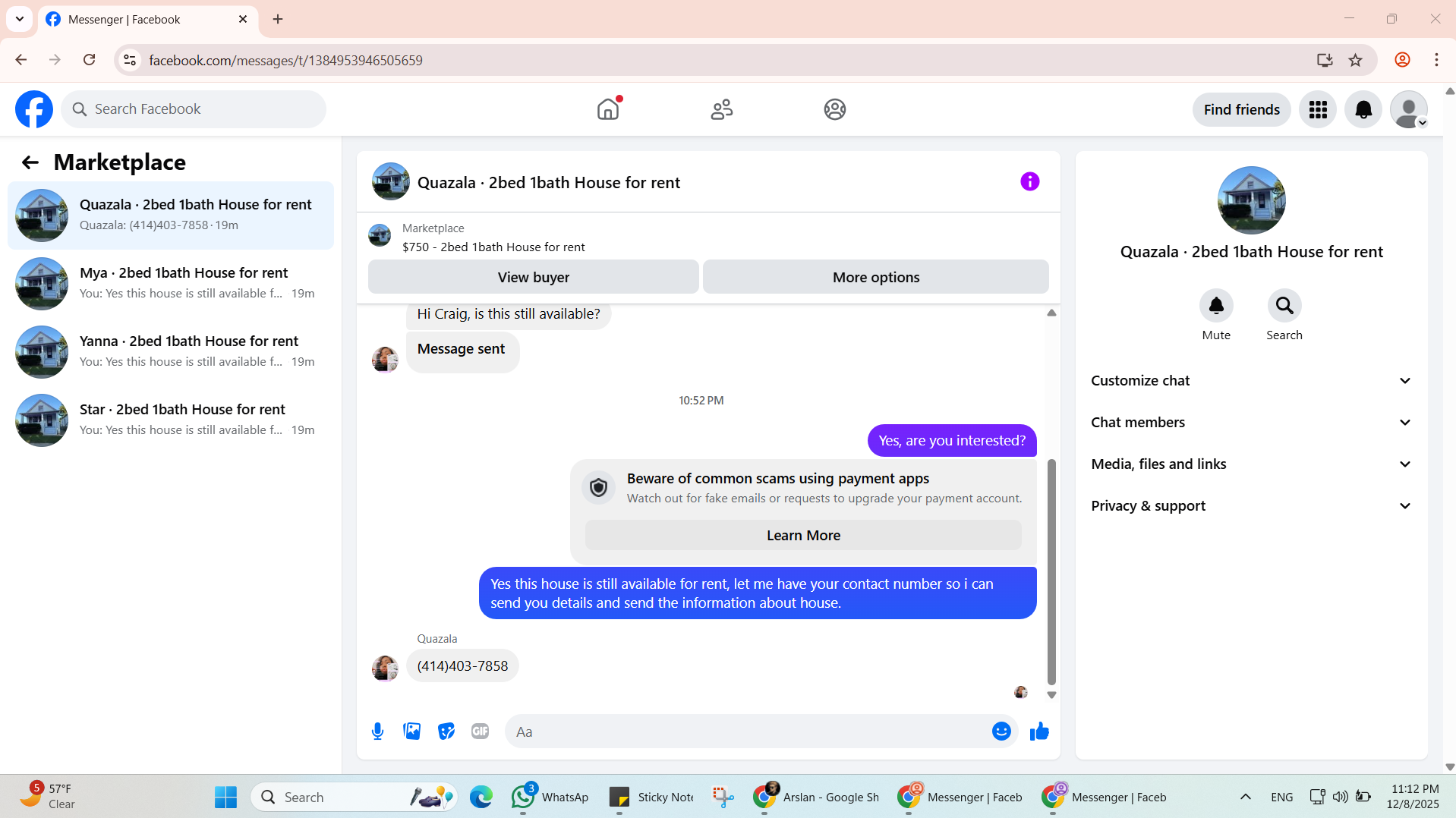
Task: Open the Groups icon in top navigation
Action: tap(835, 109)
